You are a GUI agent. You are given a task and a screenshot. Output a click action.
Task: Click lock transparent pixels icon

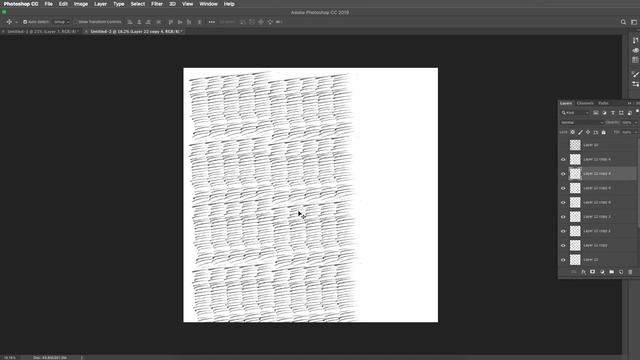pos(573,132)
